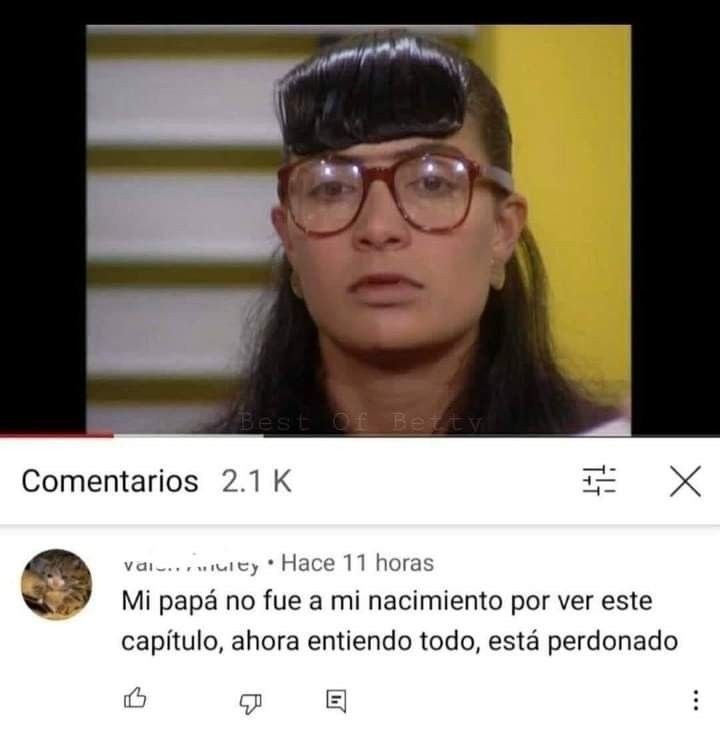
Task: Jump ahead on the gray buffered progress bar
Action: (189, 435)
